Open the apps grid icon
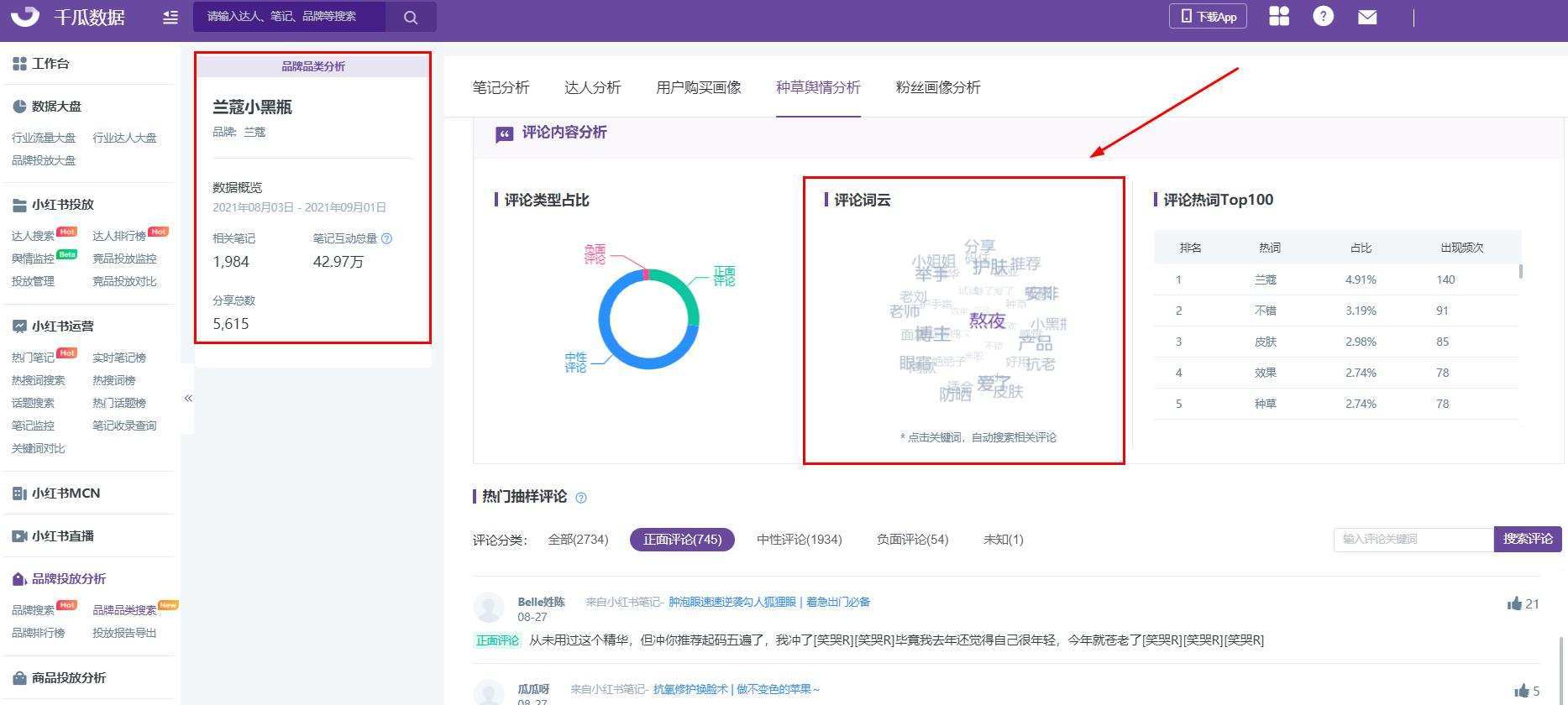 1279,16
